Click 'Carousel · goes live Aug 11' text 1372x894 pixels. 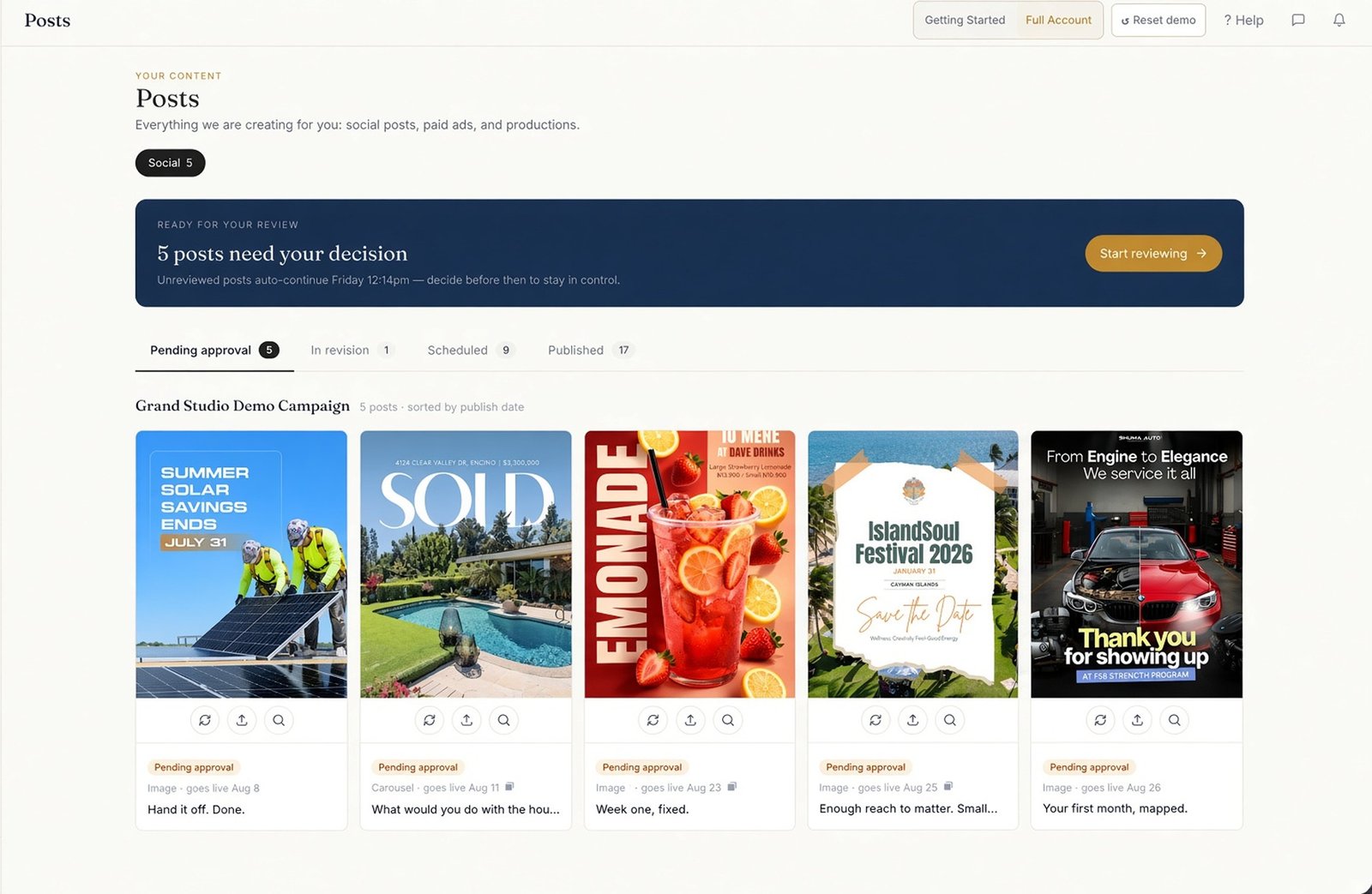[436, 788]
